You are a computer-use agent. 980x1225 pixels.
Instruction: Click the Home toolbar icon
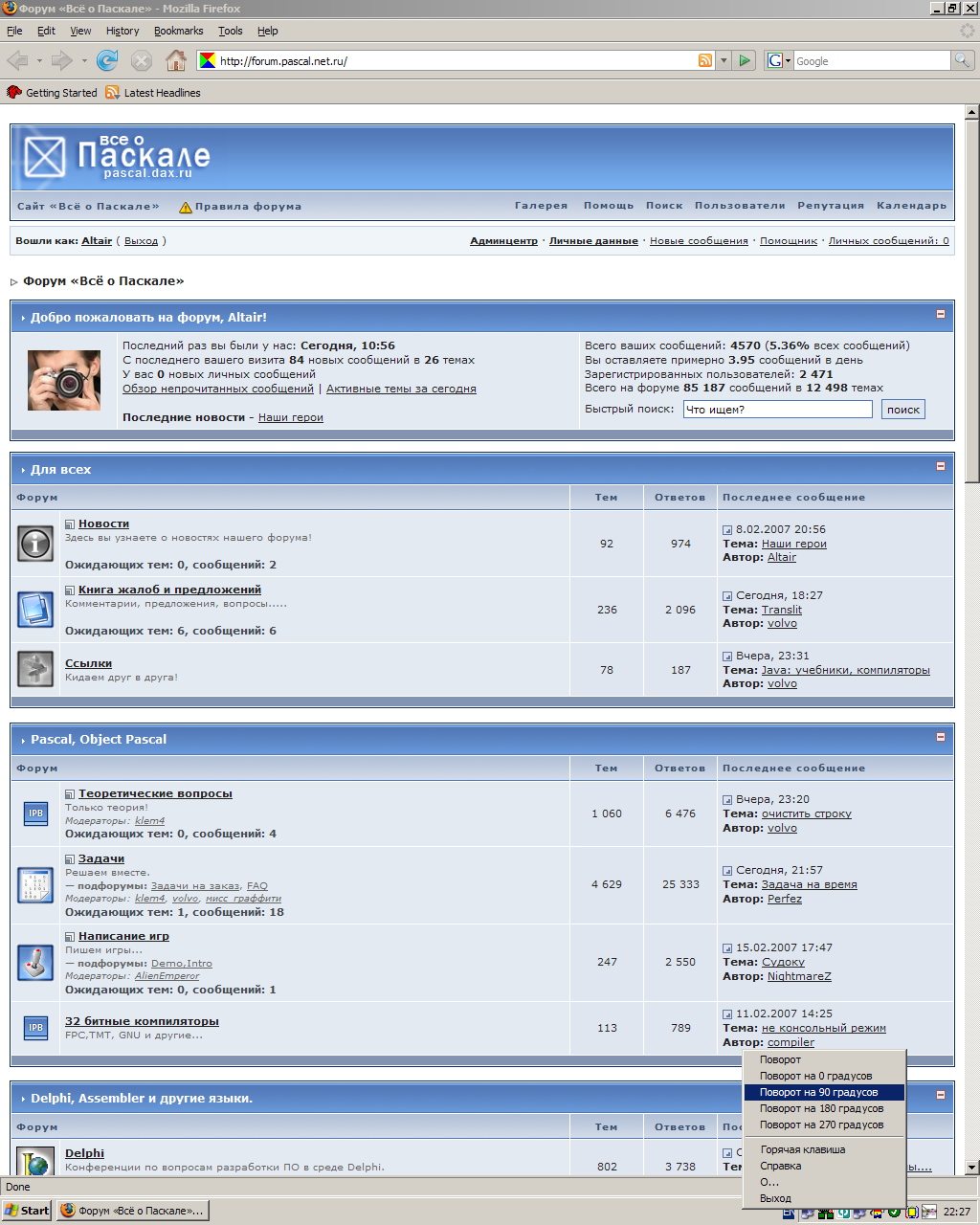tap(176, 61)
